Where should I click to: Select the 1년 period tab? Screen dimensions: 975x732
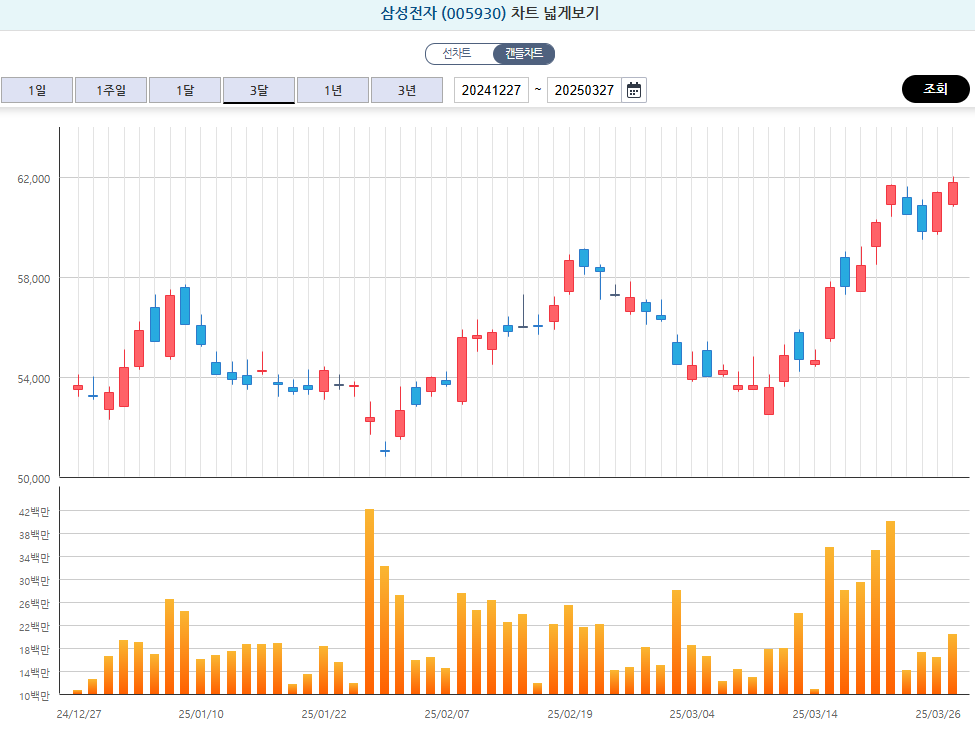pyautogui.click(x=333, y=90)
